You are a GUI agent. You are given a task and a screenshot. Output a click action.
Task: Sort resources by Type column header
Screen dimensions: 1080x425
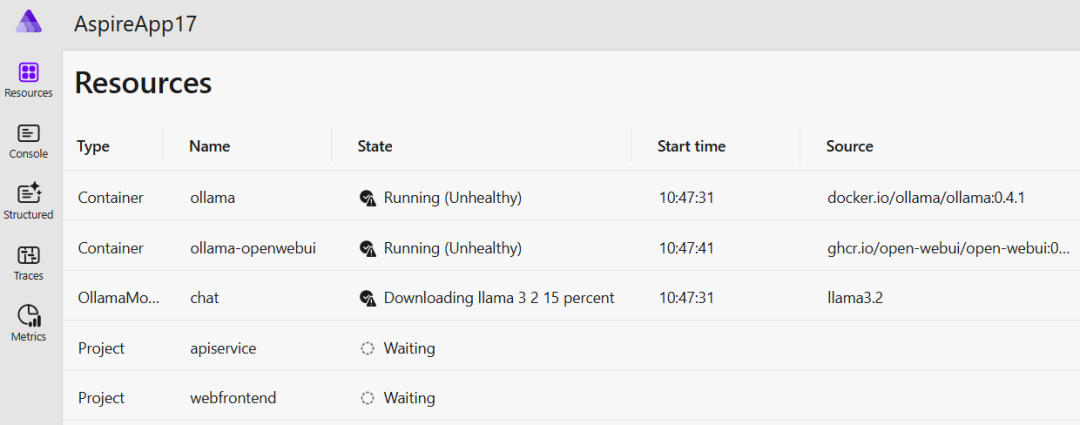point(93,146)
